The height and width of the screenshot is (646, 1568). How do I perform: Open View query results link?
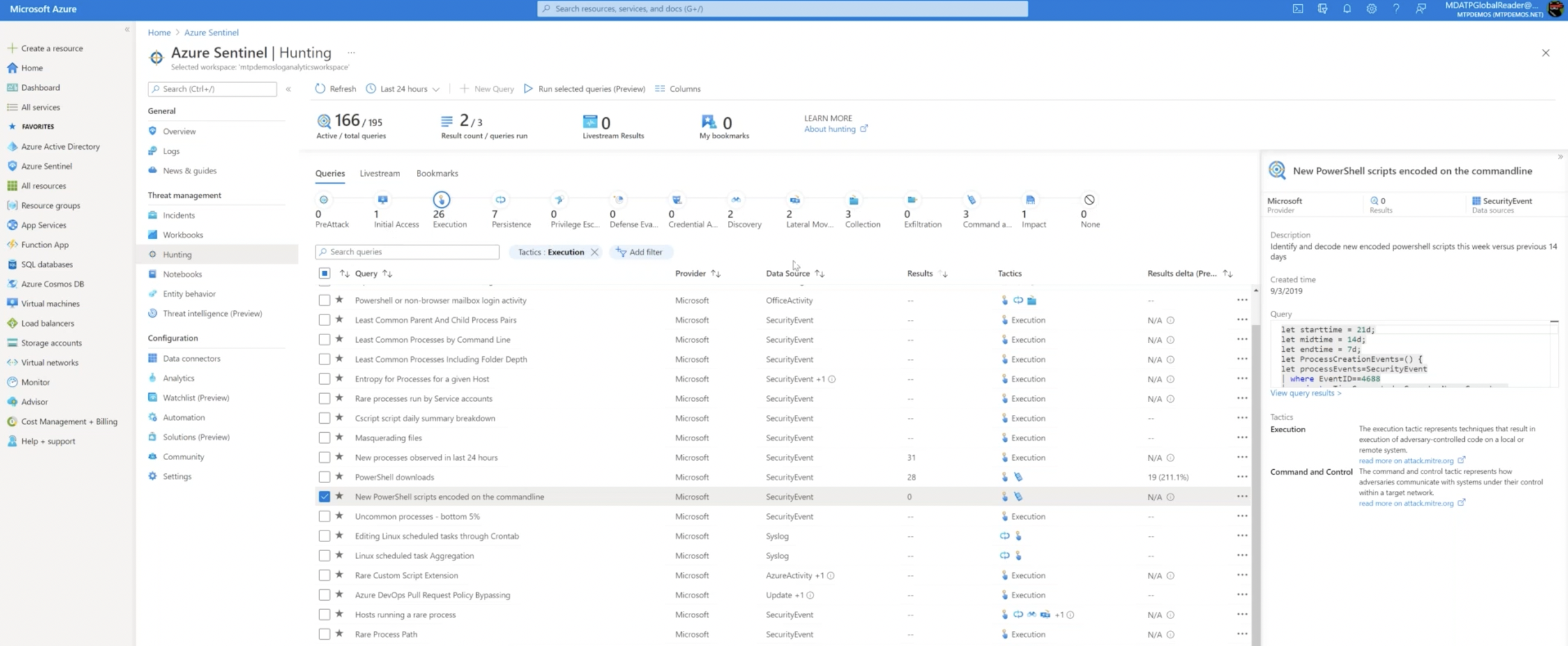[1305, 392]
